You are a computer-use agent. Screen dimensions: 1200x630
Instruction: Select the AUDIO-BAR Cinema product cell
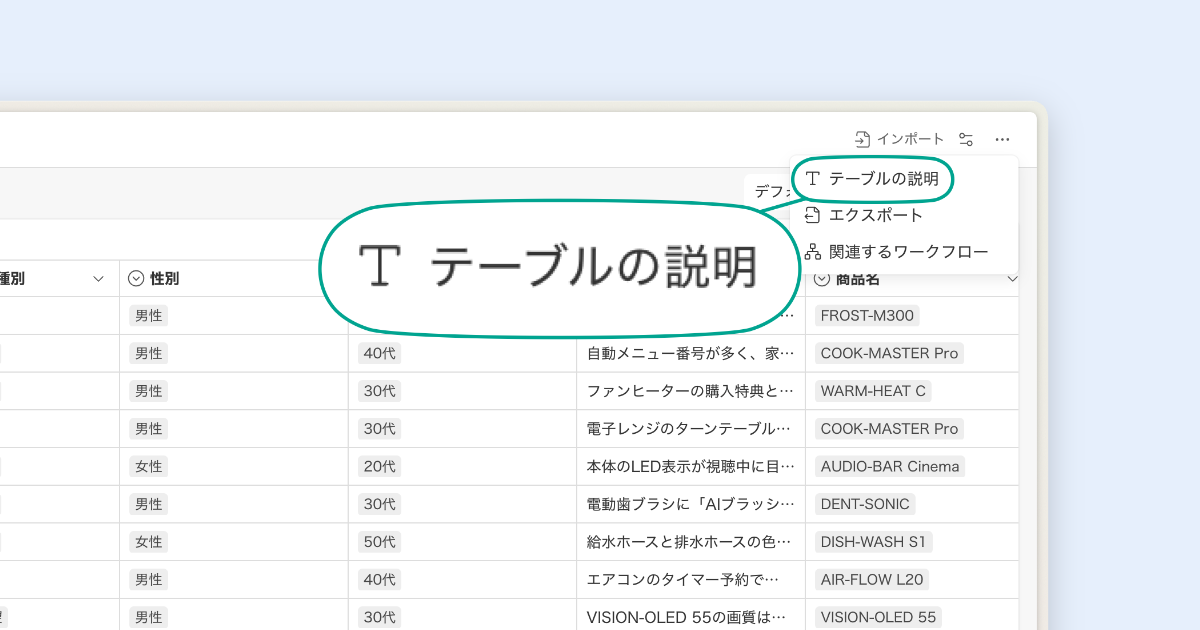889,466
